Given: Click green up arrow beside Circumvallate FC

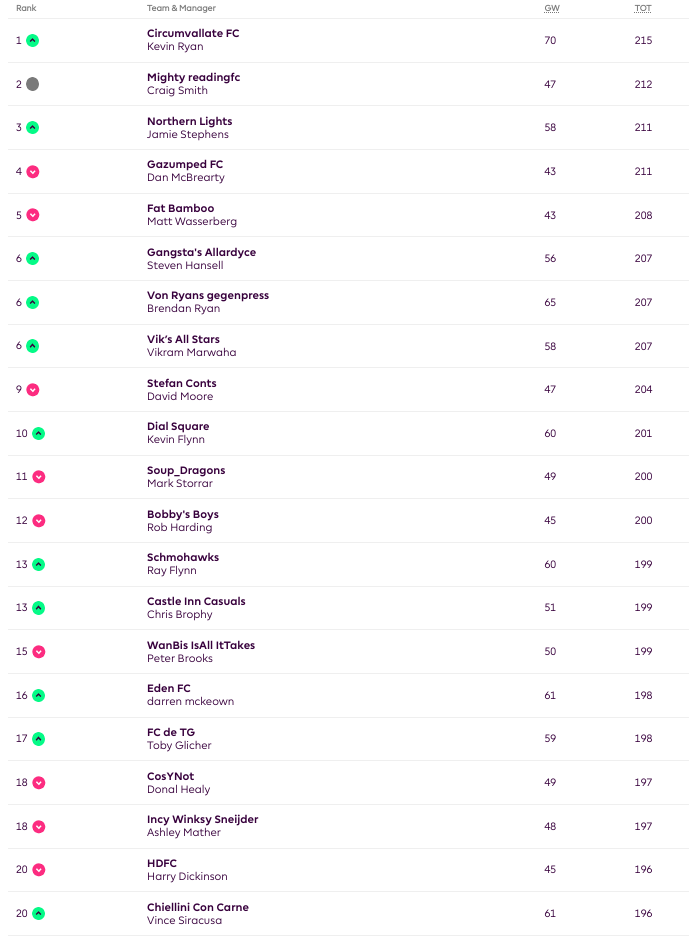Looking at the screenshot, I should (x=32, y=41).
